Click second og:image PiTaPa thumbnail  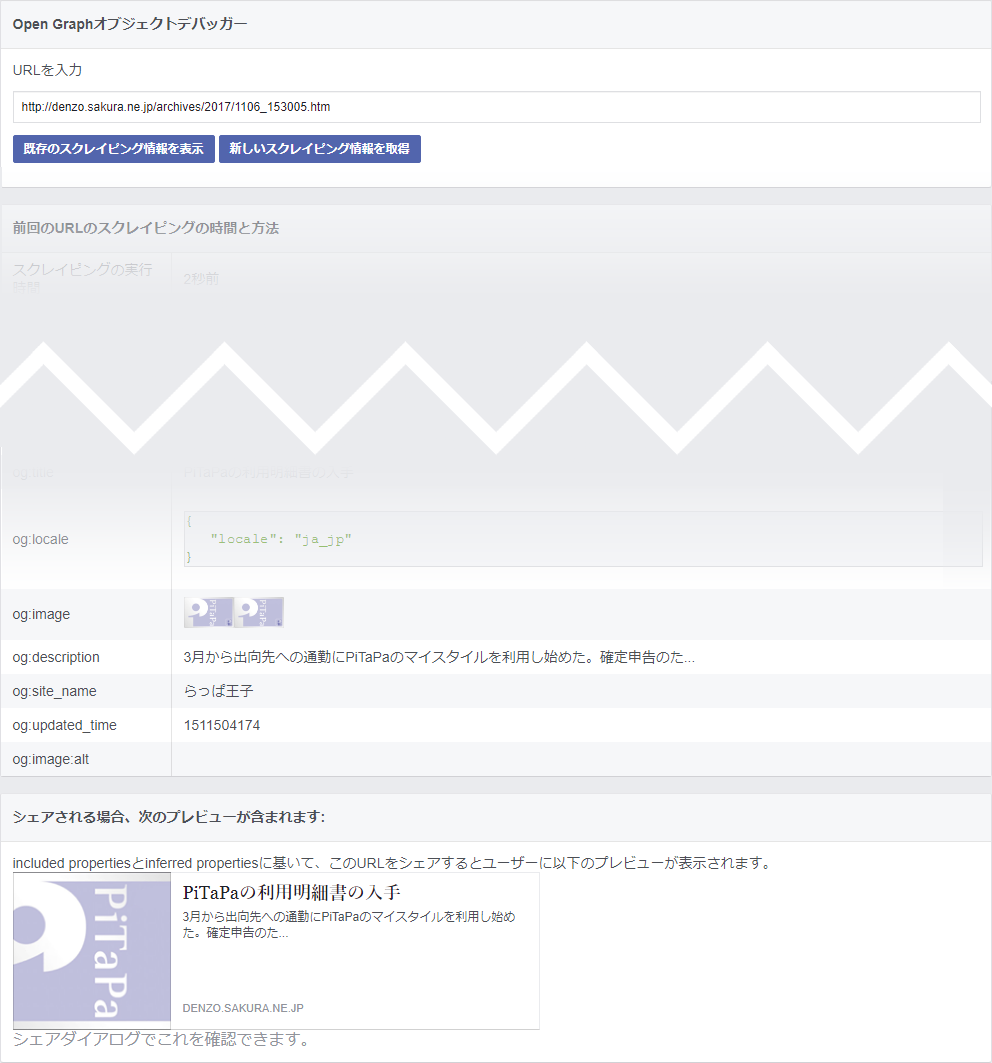click(x=259, y=612)
